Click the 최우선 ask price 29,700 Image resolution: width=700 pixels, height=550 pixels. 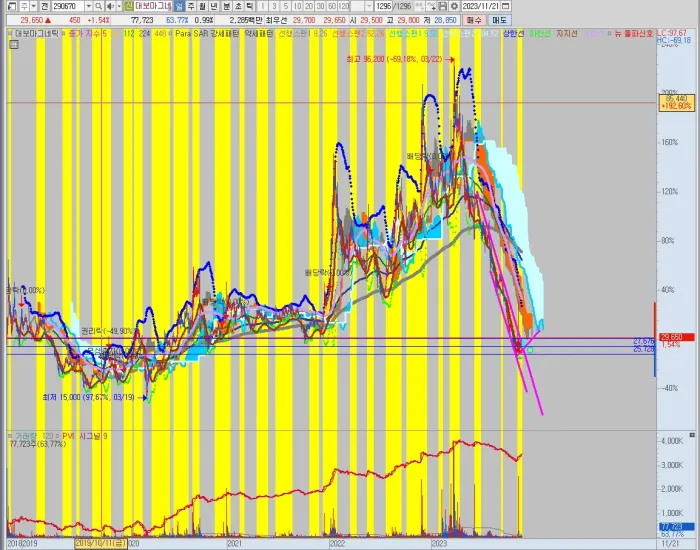coord(304,20)
